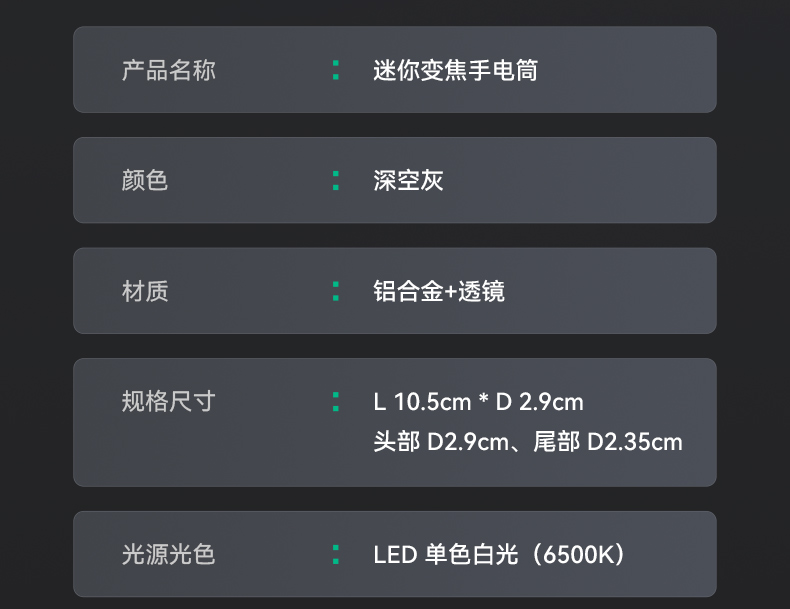Click the green colon beside 光源光色
Image resolution: width=790 pixels, height=609 pixels.
pyautogui.click(x=336, y=554)
